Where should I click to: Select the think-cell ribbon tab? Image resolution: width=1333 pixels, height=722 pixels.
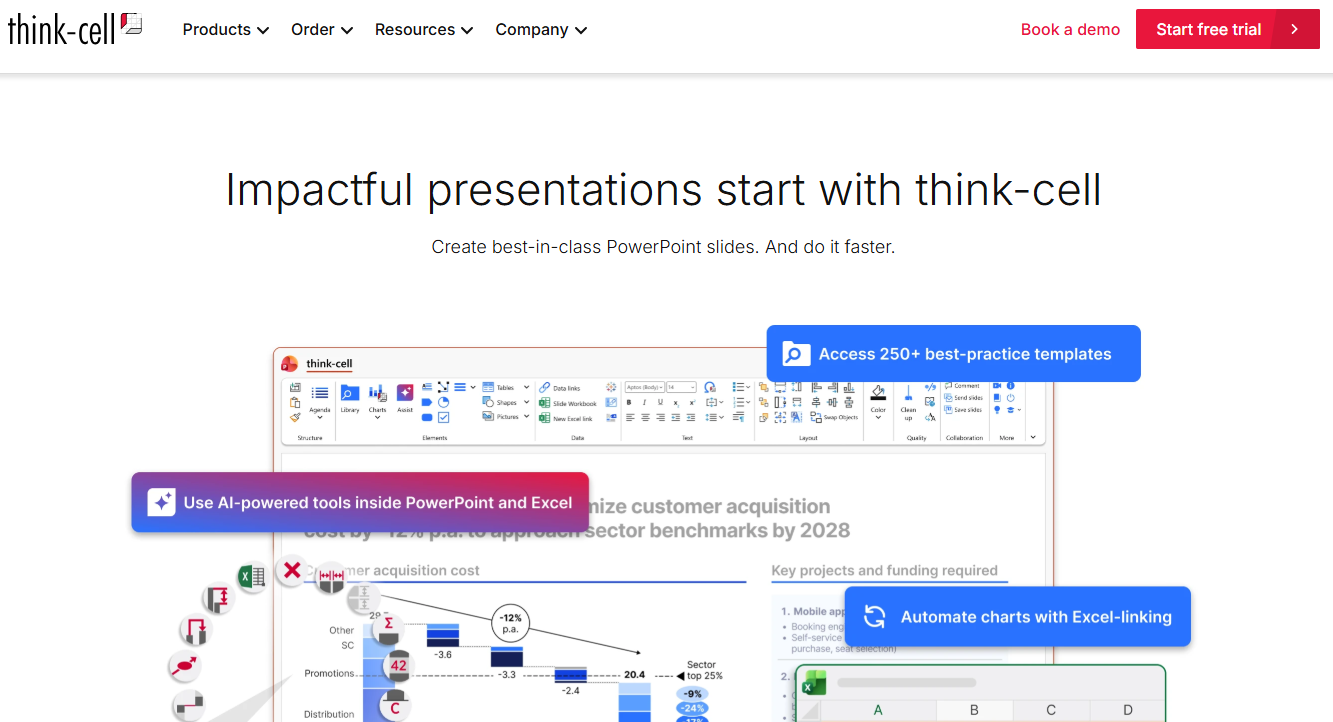tap(329, 364)
